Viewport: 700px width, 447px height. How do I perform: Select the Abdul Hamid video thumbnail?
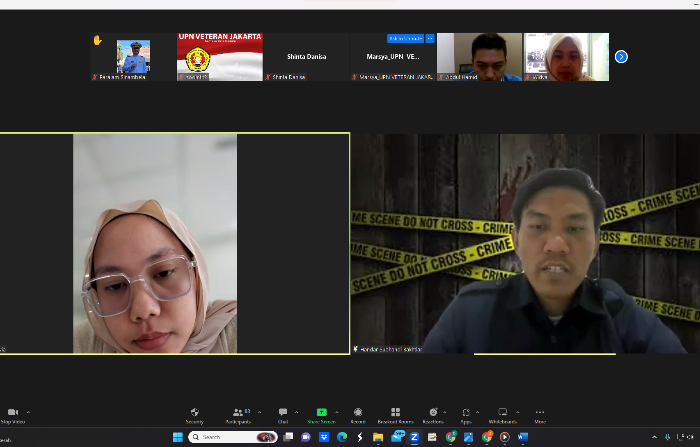tap(479, 57)
